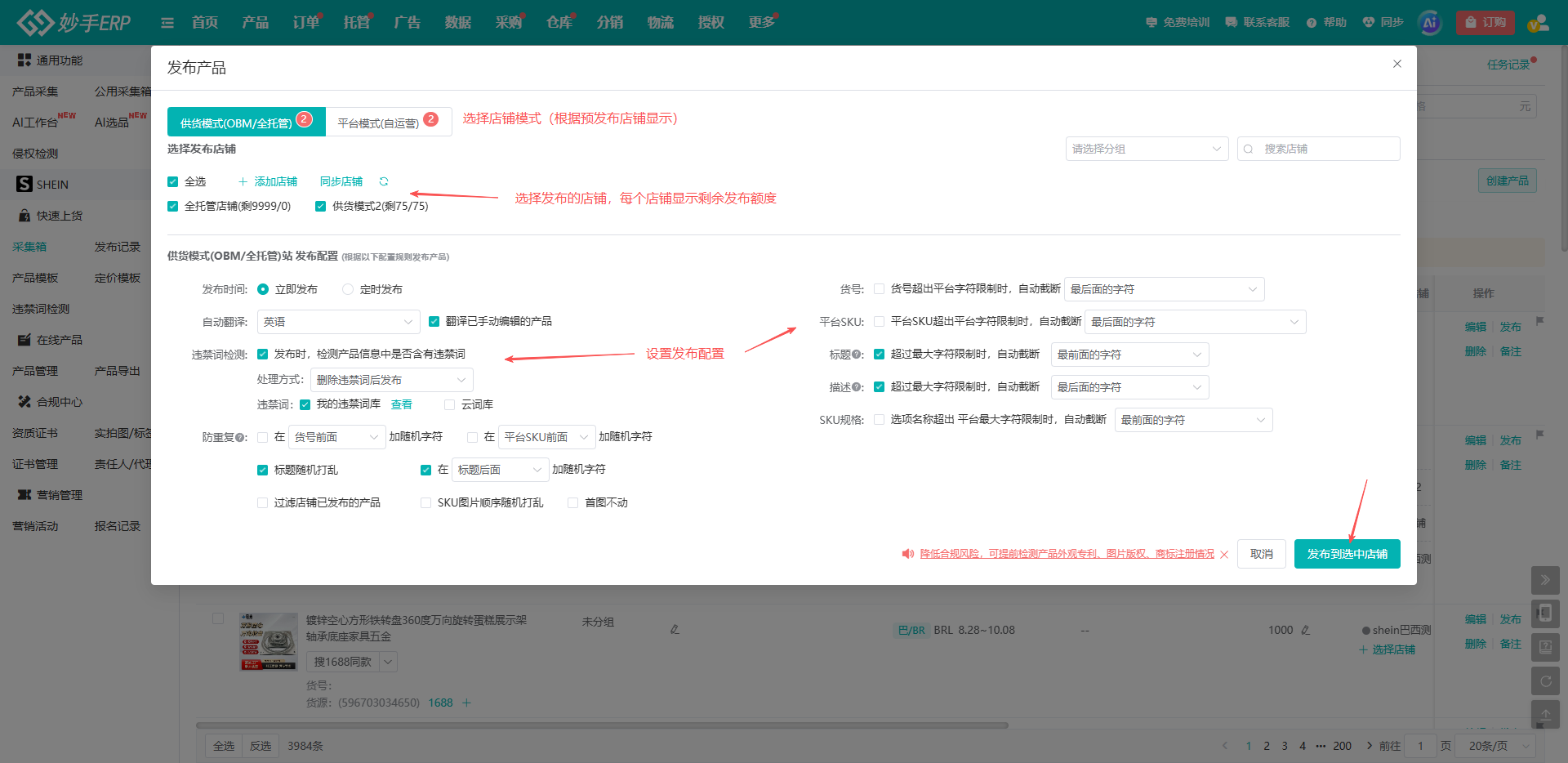Open the 处理方式 删除违禁词后发布 dropdown
Viewport: 1568px width, 763px height.
[391, 380]
